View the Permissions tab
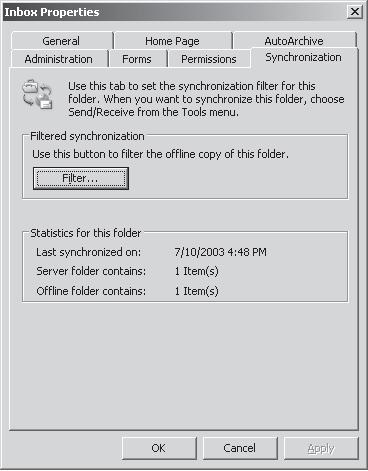The width and height of the screenshot is (368, 471). (x=209, y=59)
